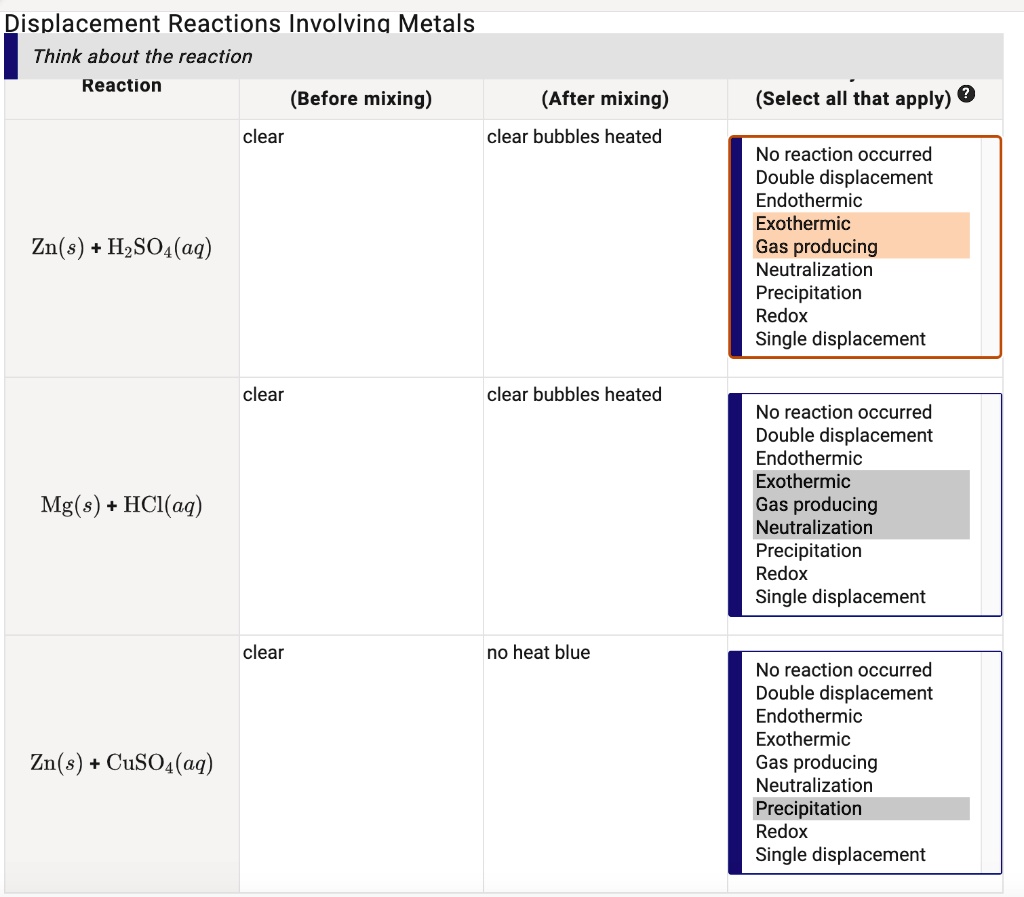Select "Exothermic" in the Zn + CuSO4 list
The width and height of the screenshot is (1024, 897).
click(803, 740)
